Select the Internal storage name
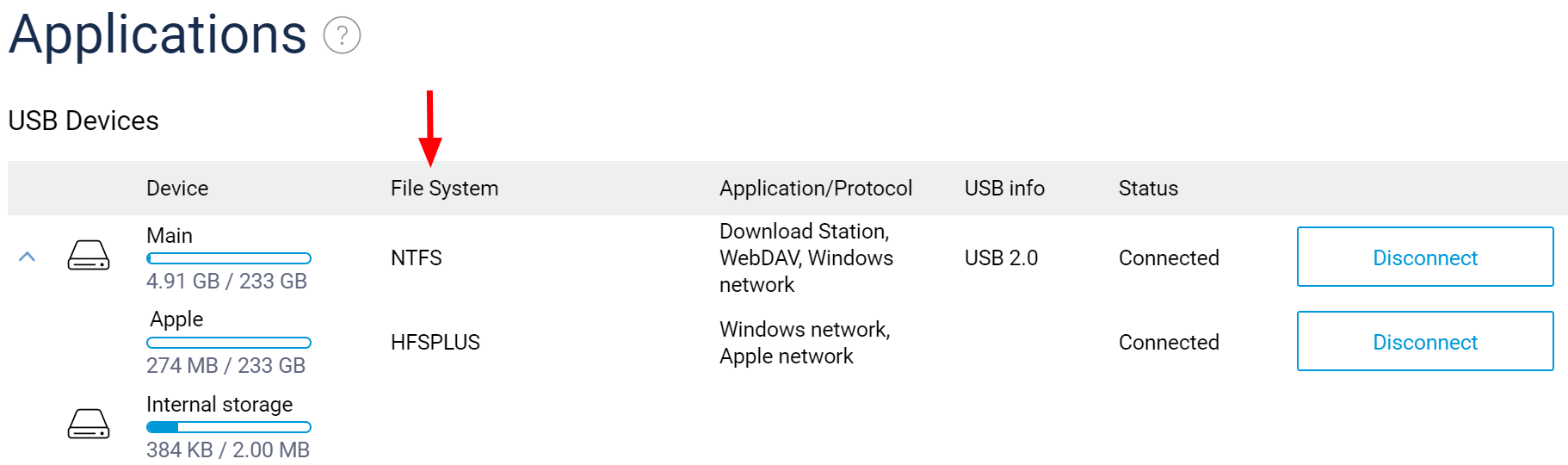This screenshot has height=465, width=1568. (x=219, y=405)
